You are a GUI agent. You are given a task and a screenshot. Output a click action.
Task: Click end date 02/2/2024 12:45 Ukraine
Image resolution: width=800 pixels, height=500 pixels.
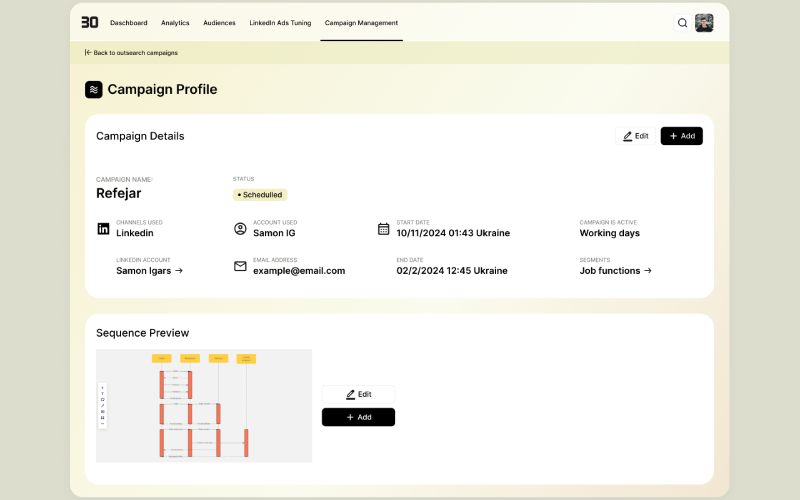[x=452, y=271]
